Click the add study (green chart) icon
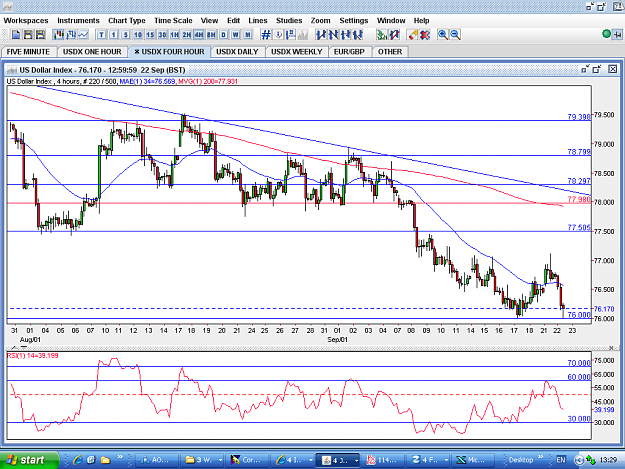 (382, 35)
